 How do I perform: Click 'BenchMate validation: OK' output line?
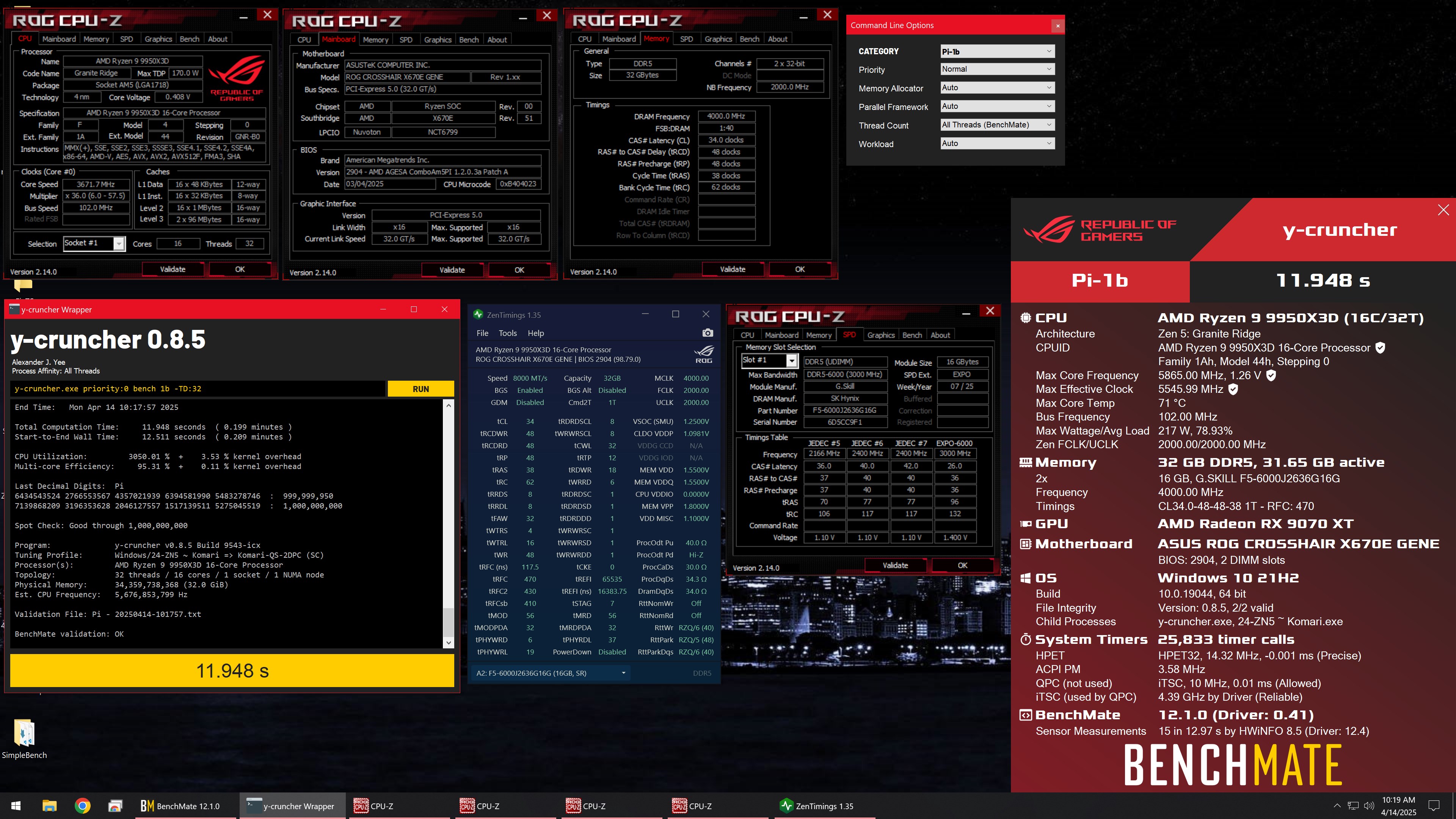[69, 634]
